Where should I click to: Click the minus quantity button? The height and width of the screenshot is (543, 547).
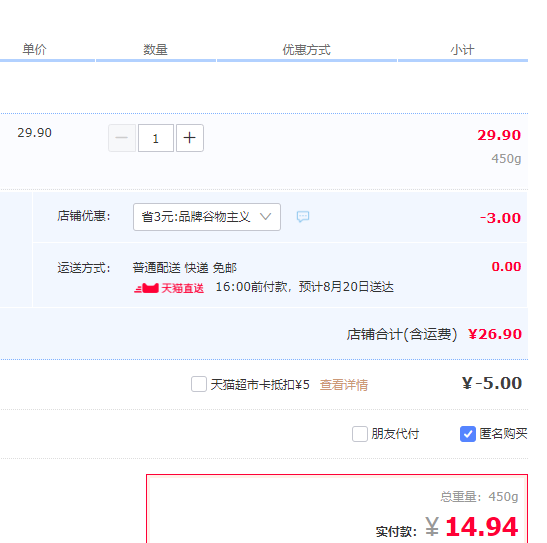tap(122, 138)
